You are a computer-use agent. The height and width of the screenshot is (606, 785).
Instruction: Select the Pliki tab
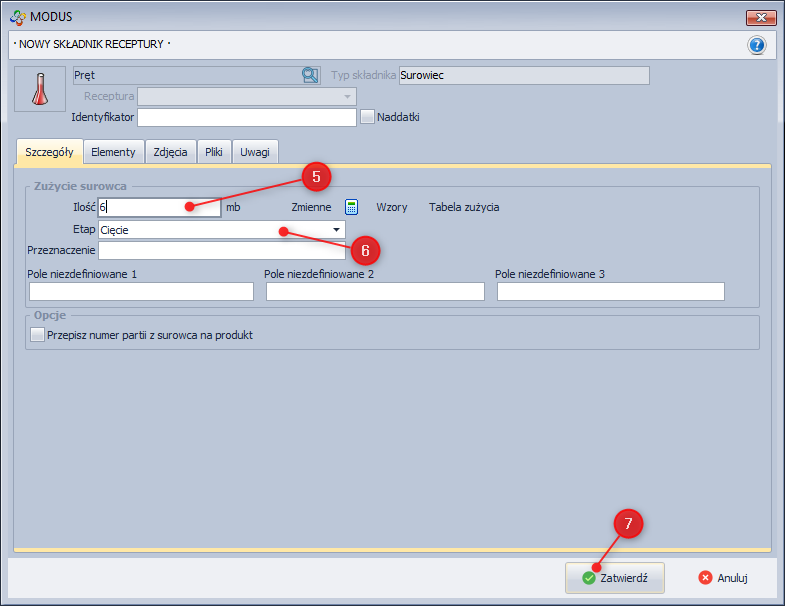point(214,152)
